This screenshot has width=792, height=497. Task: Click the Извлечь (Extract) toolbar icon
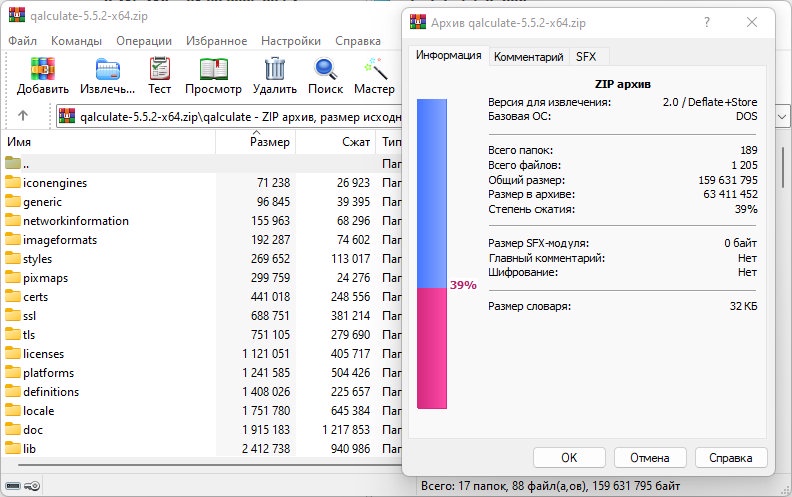pos(108,69)
